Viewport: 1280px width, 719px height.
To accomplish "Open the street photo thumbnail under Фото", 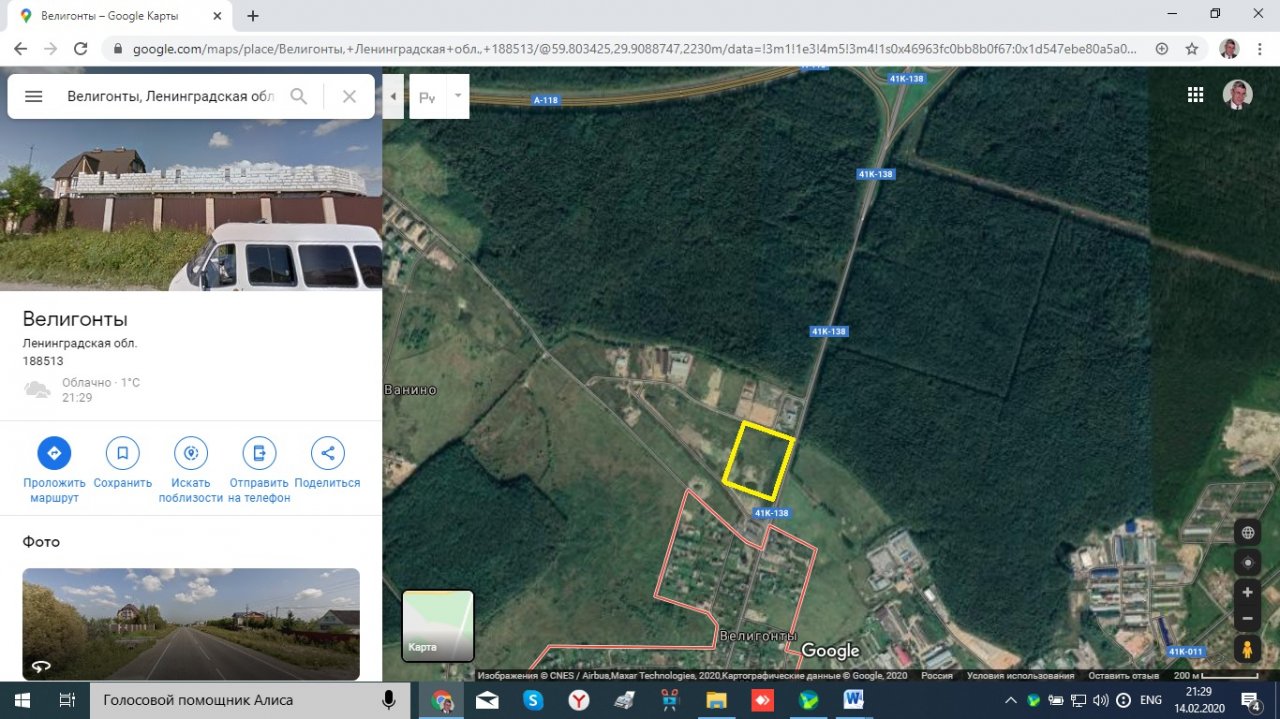I will point(191,624).
